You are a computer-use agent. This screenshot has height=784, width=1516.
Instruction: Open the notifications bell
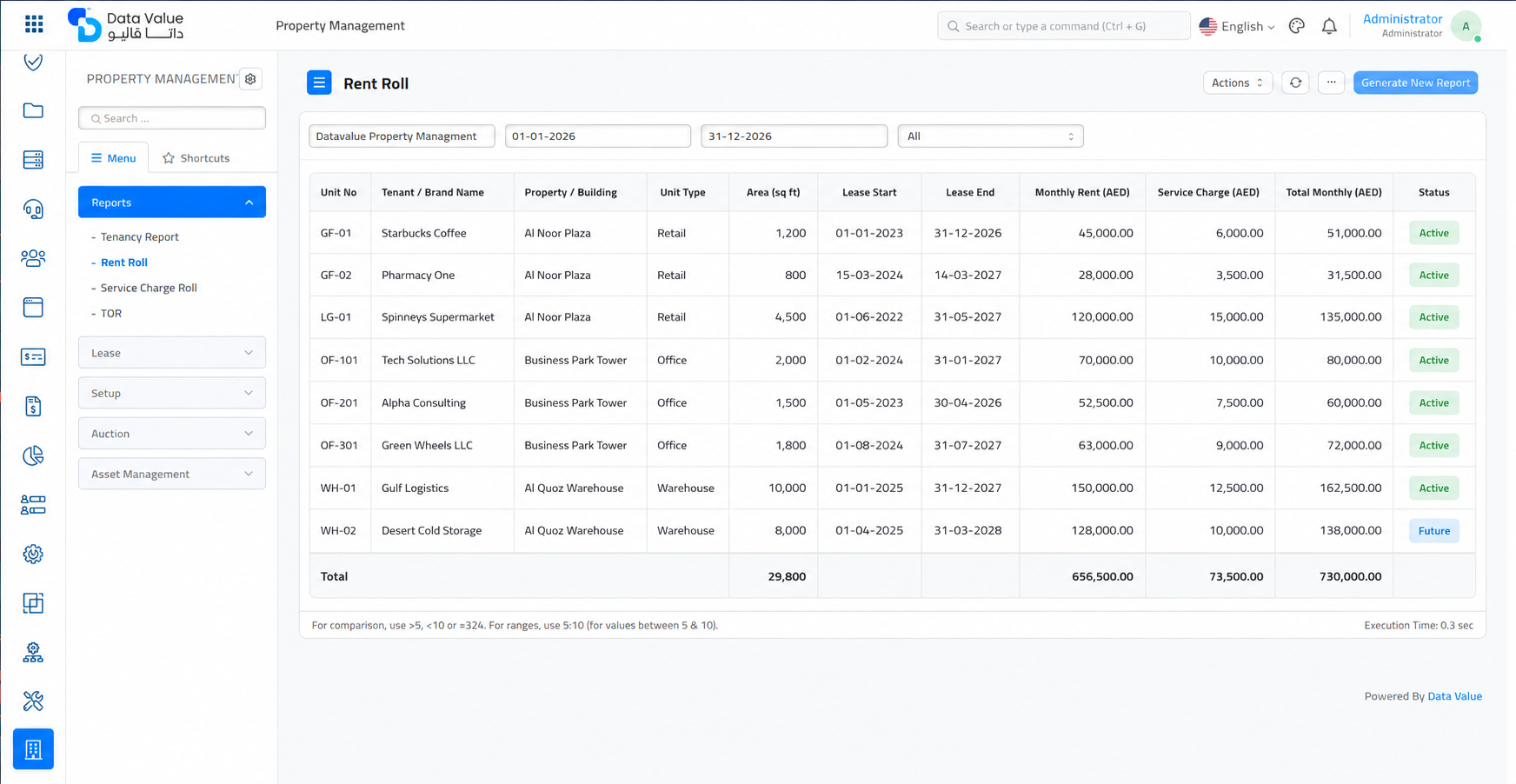[x=1329, y=26]
